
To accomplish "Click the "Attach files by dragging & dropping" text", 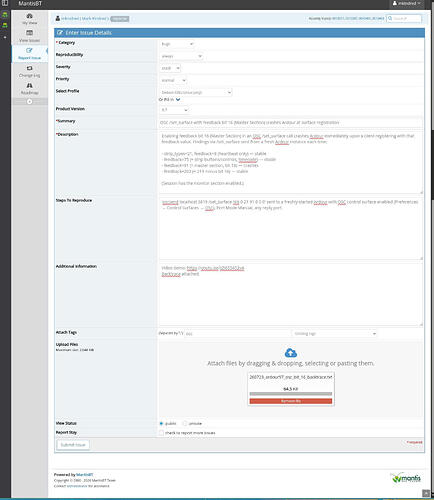I will pyautogui.click(x=291, y=363).
